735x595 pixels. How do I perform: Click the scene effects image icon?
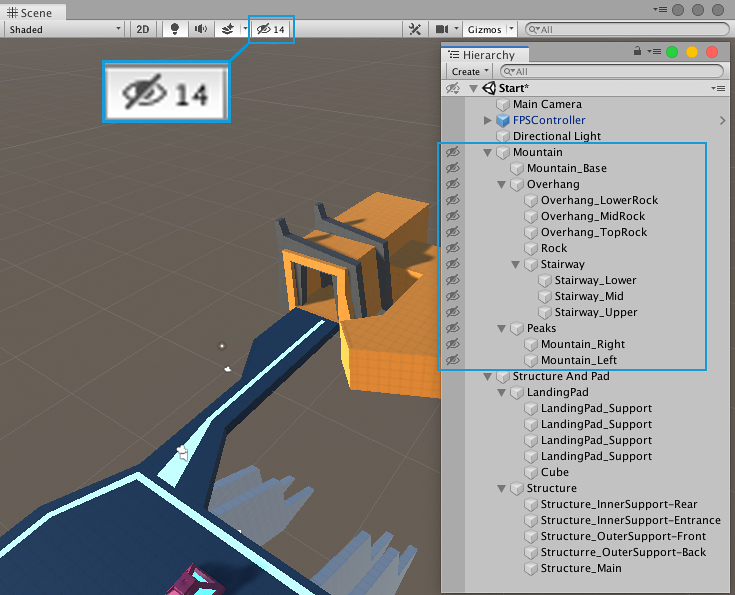(x=228, y=30)
